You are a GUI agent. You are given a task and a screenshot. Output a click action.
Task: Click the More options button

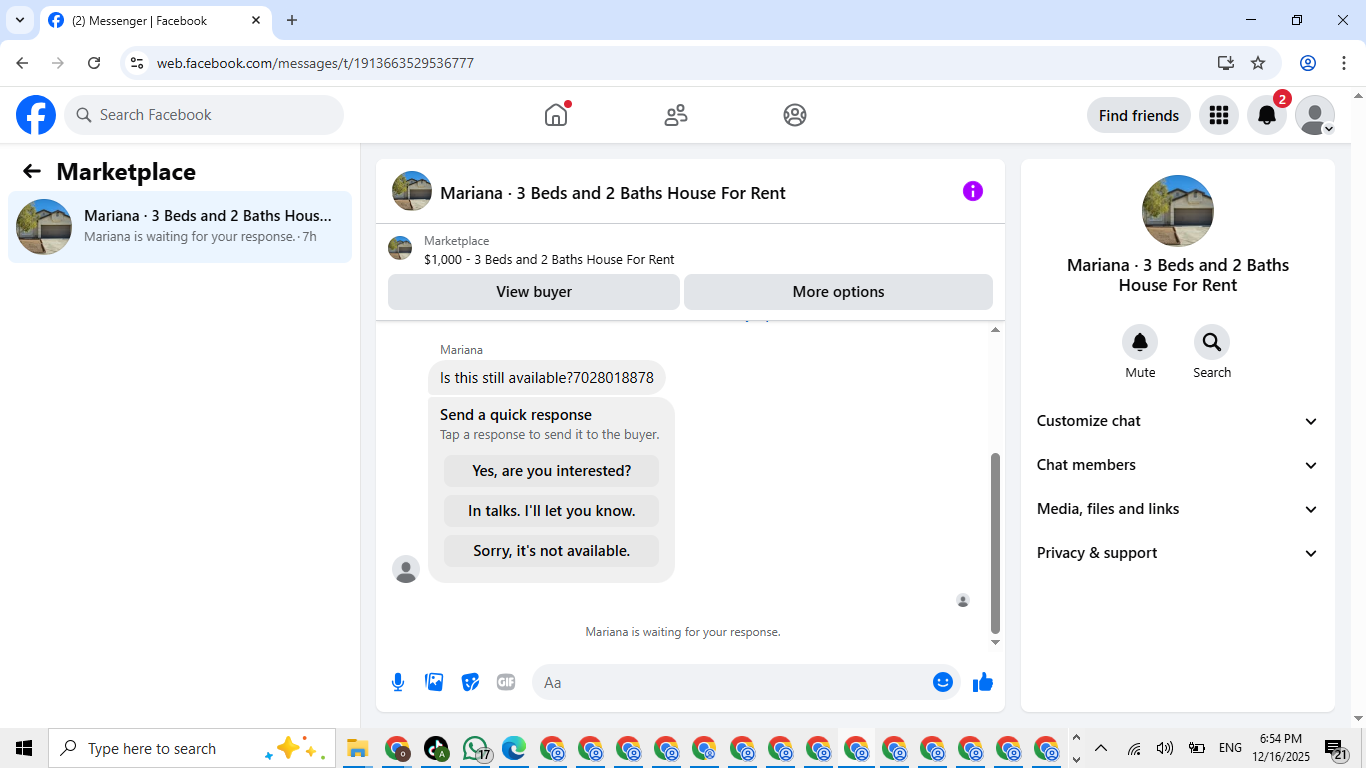pos(838,292)
